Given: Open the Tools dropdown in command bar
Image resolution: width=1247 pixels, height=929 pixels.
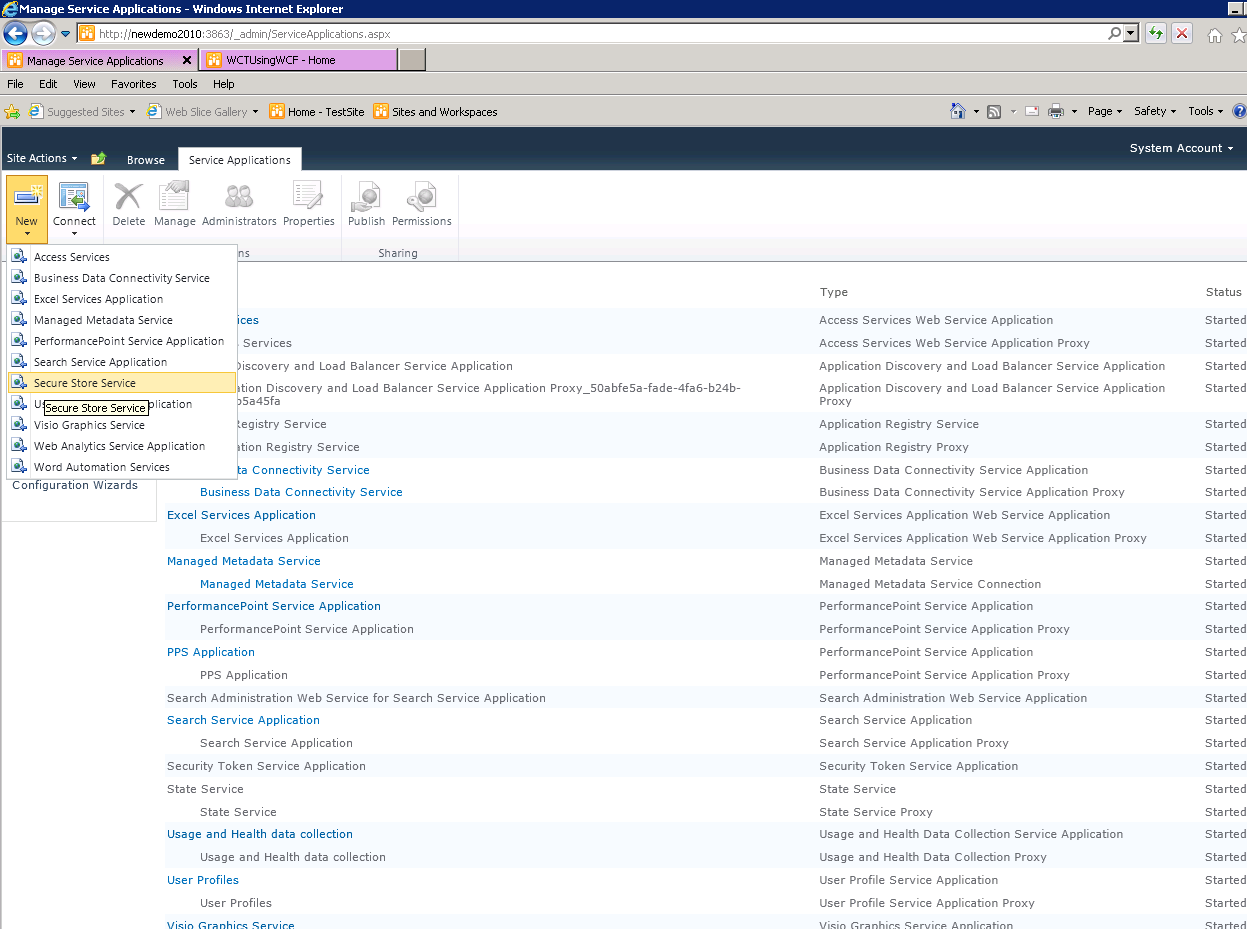Looking at the screenshot, I should tap(1205, 111).
